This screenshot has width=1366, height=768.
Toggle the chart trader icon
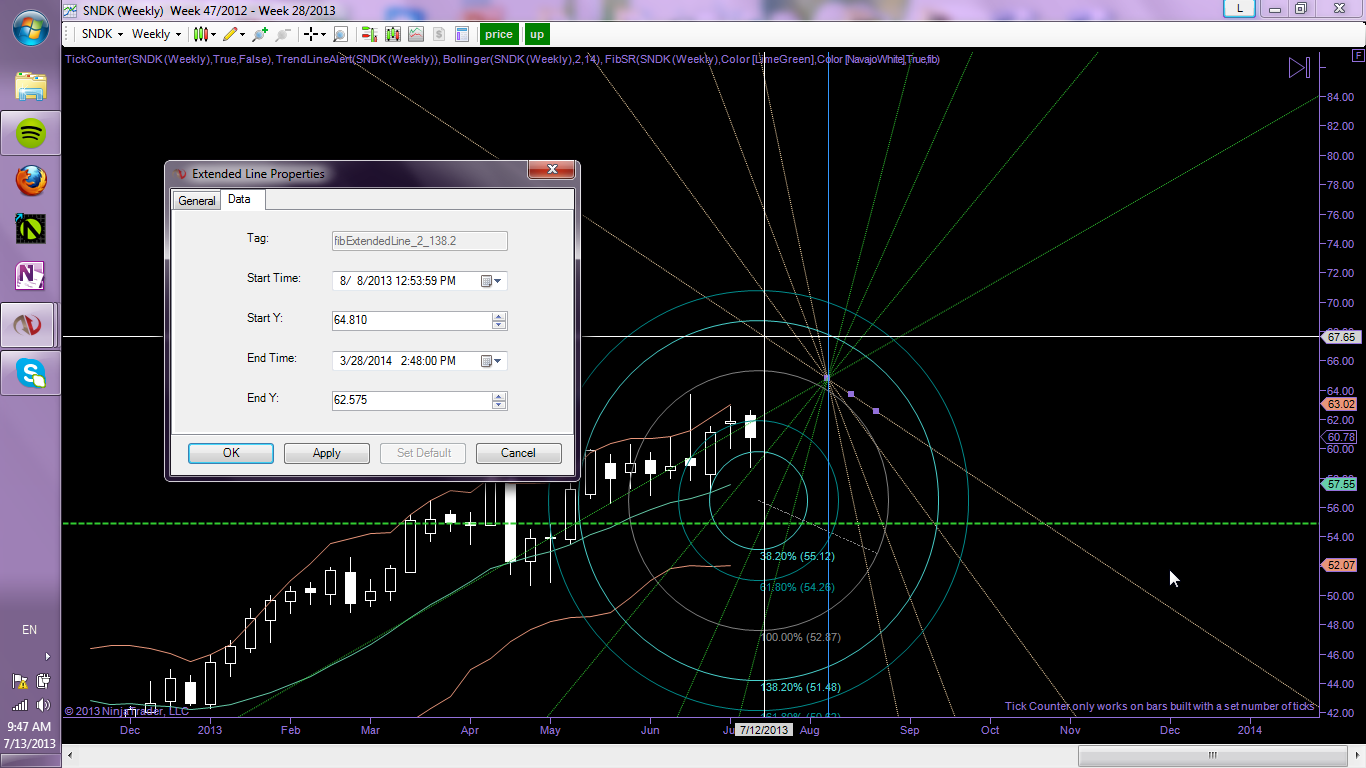[x=369, y=34]
